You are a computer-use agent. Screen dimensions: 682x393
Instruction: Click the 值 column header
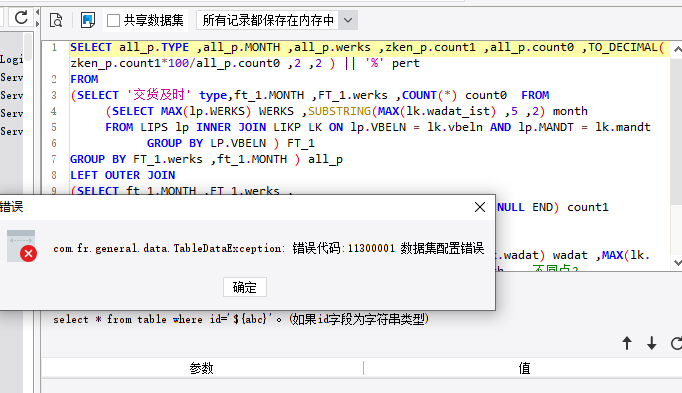coord(524,368)
